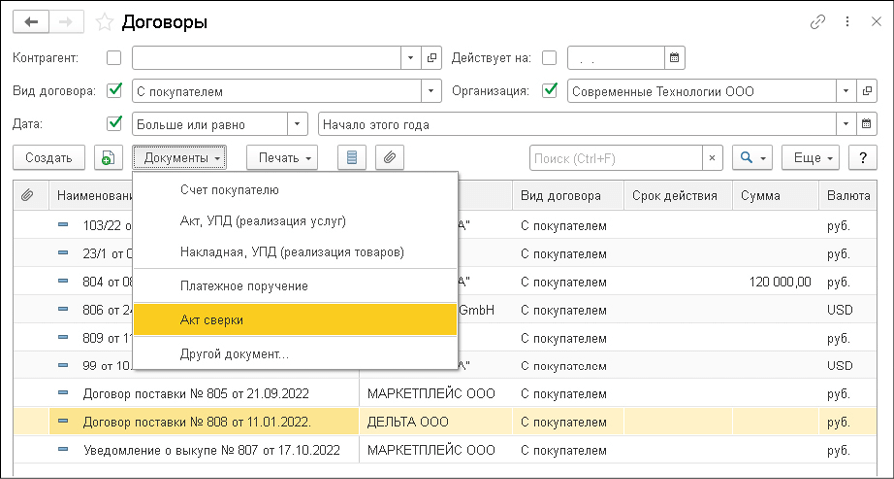Screen dimensions: 894x479
Task: Click the back navigation arrow
Action: pos(30,21)
